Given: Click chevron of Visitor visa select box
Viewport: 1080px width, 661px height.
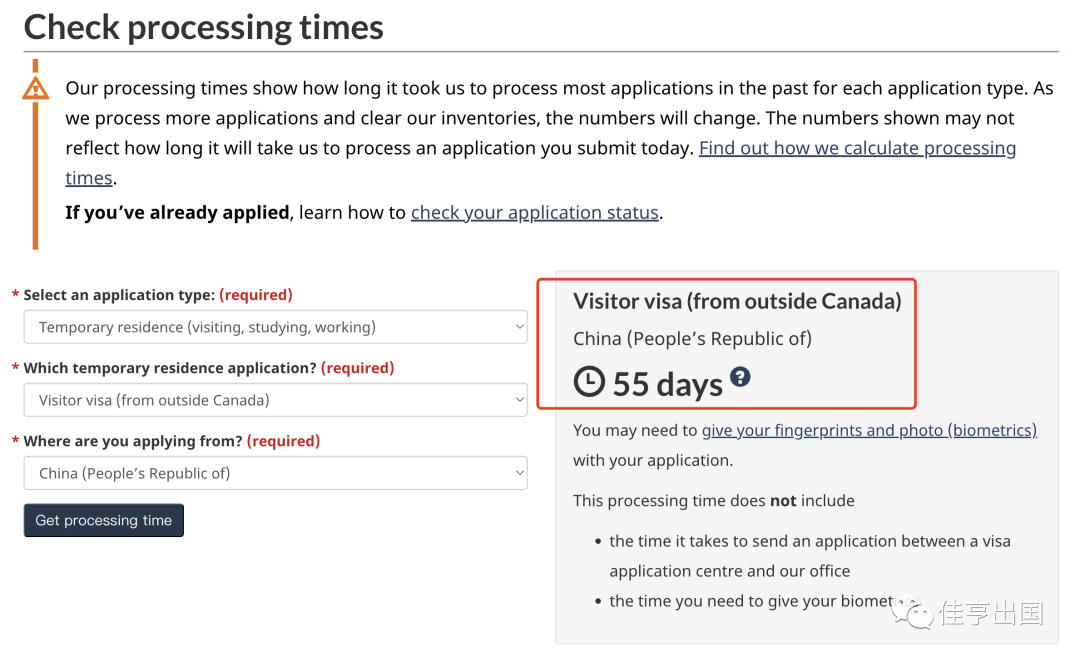Looking at the screenshot, I should pyautogui.click(x=520, y=400).
